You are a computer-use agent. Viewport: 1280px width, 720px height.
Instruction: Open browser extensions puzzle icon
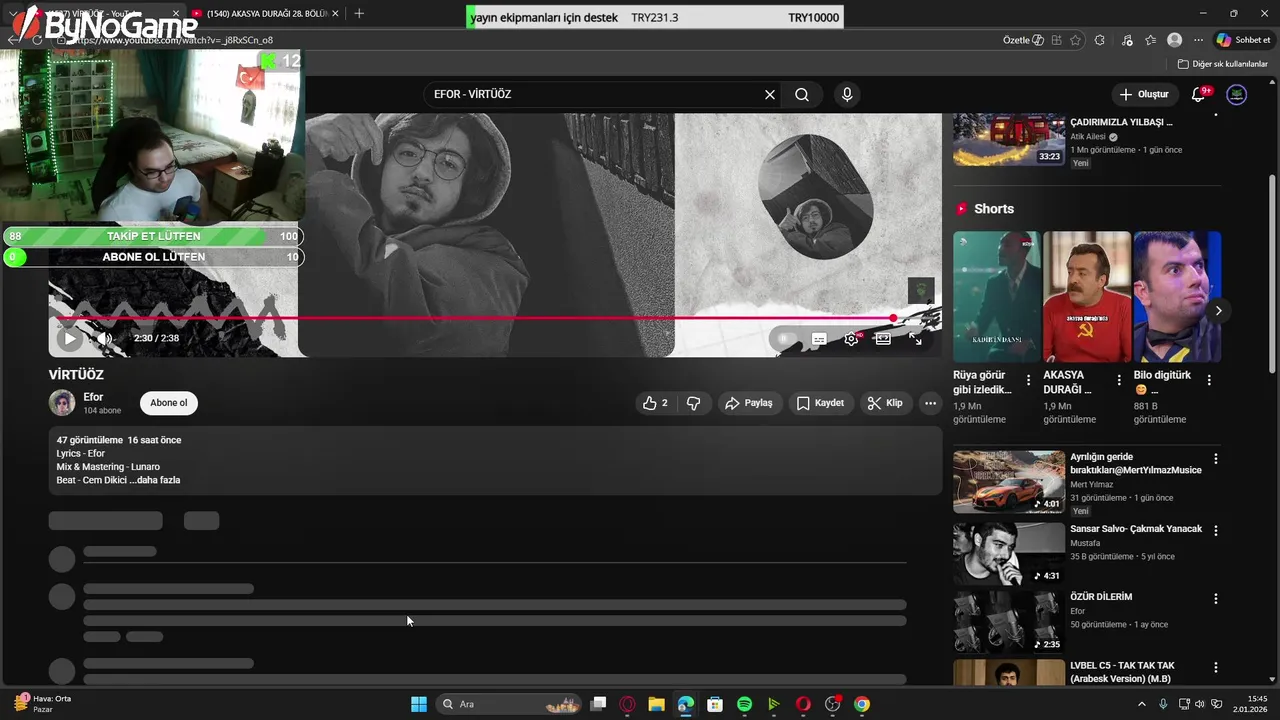[x=1100, y=40]
